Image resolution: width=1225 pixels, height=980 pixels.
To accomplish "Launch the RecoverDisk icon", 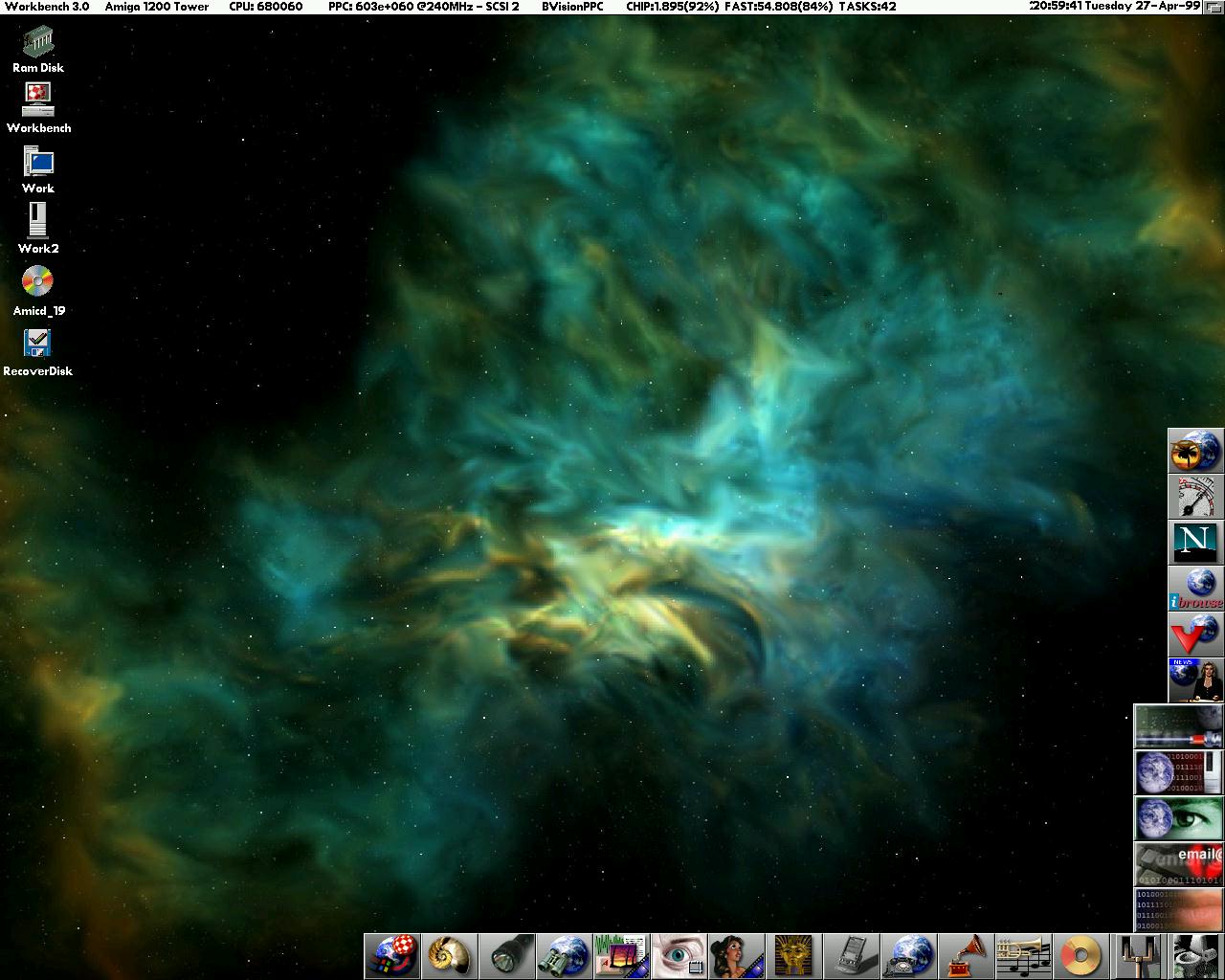I will [38, 344].
